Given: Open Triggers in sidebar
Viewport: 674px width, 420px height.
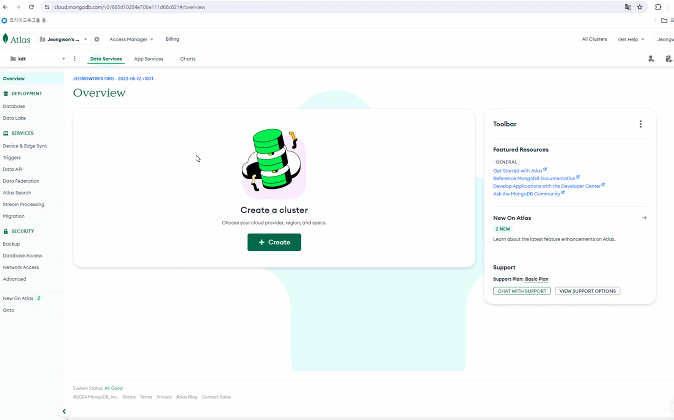Looking at the screenshot, I should click(x=12, y=158).
